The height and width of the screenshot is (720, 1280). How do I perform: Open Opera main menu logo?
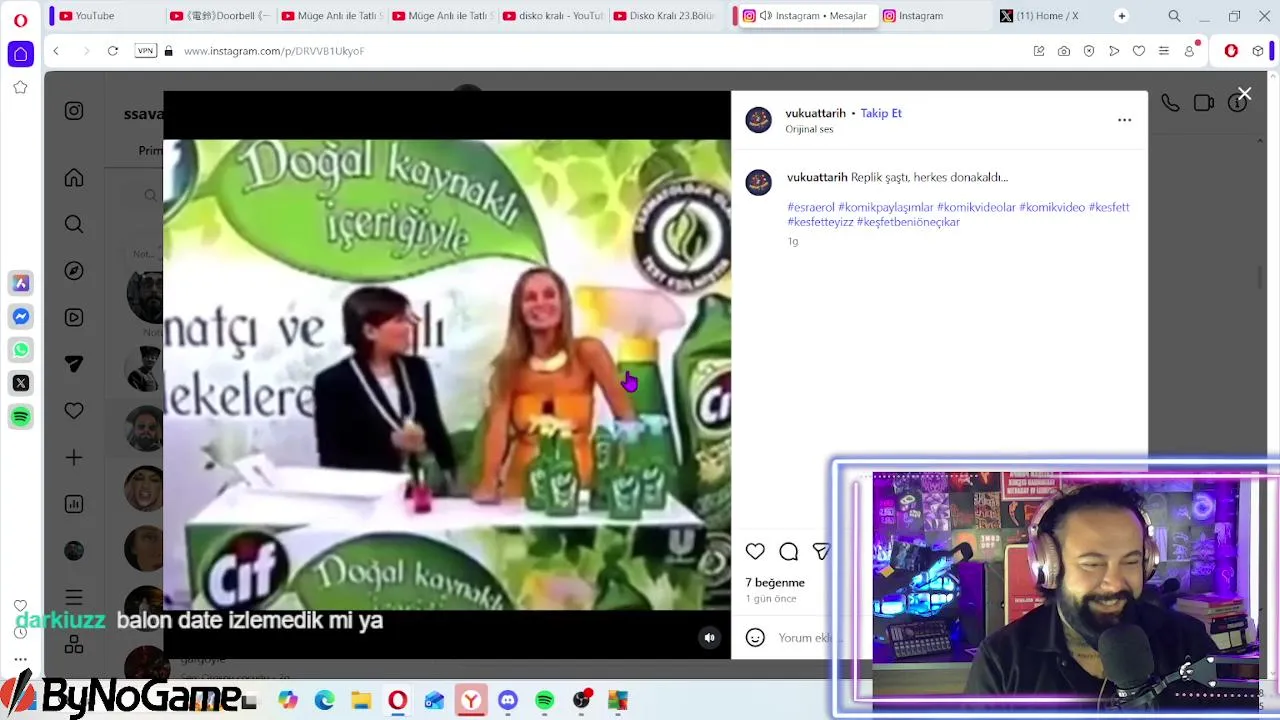point(20,19)
